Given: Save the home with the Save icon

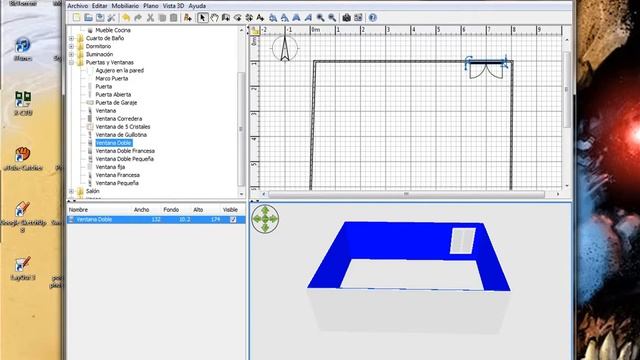Looking at the screenshot, I should 100,18.
